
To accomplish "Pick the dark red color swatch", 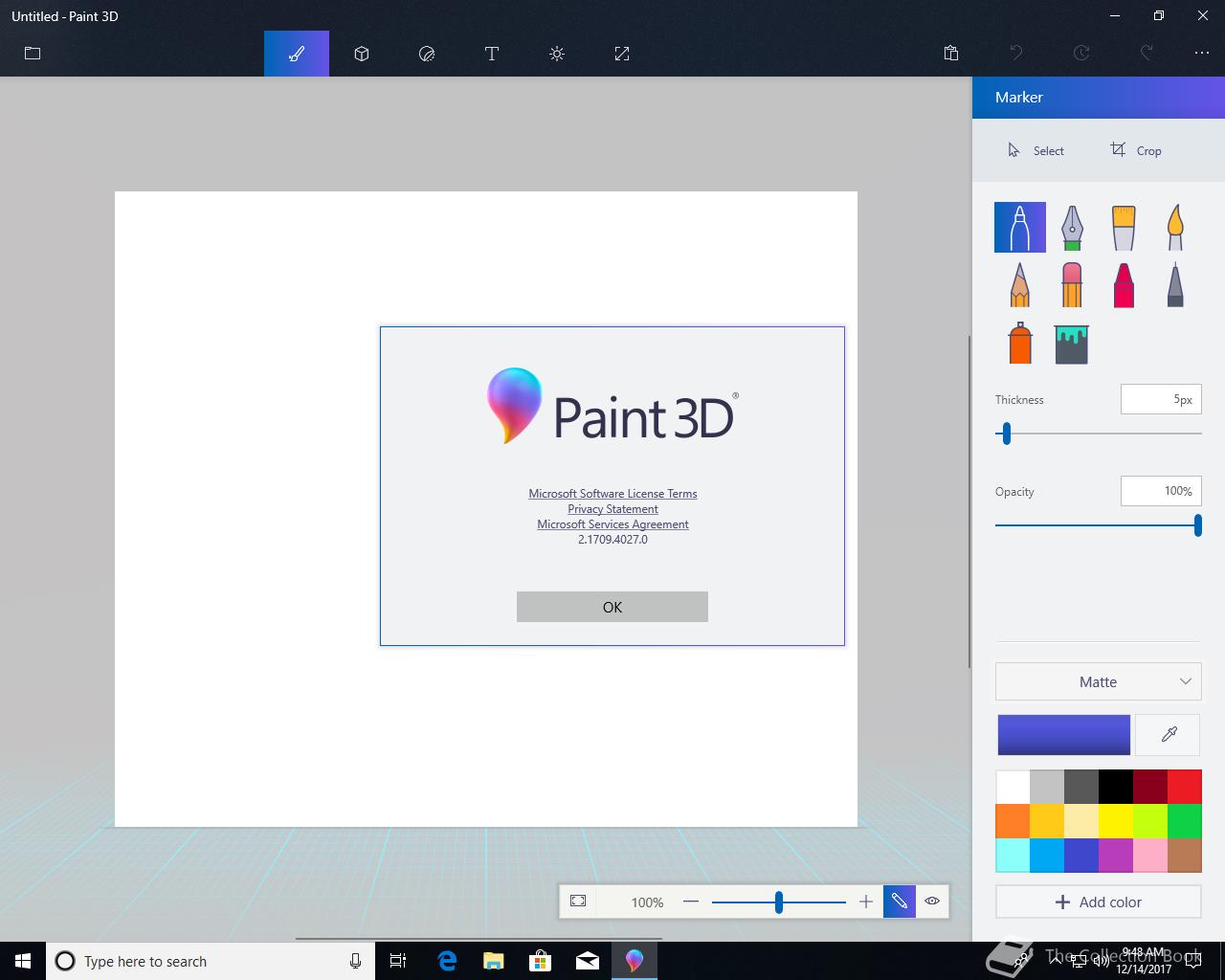I will [x=1150, y=787].
